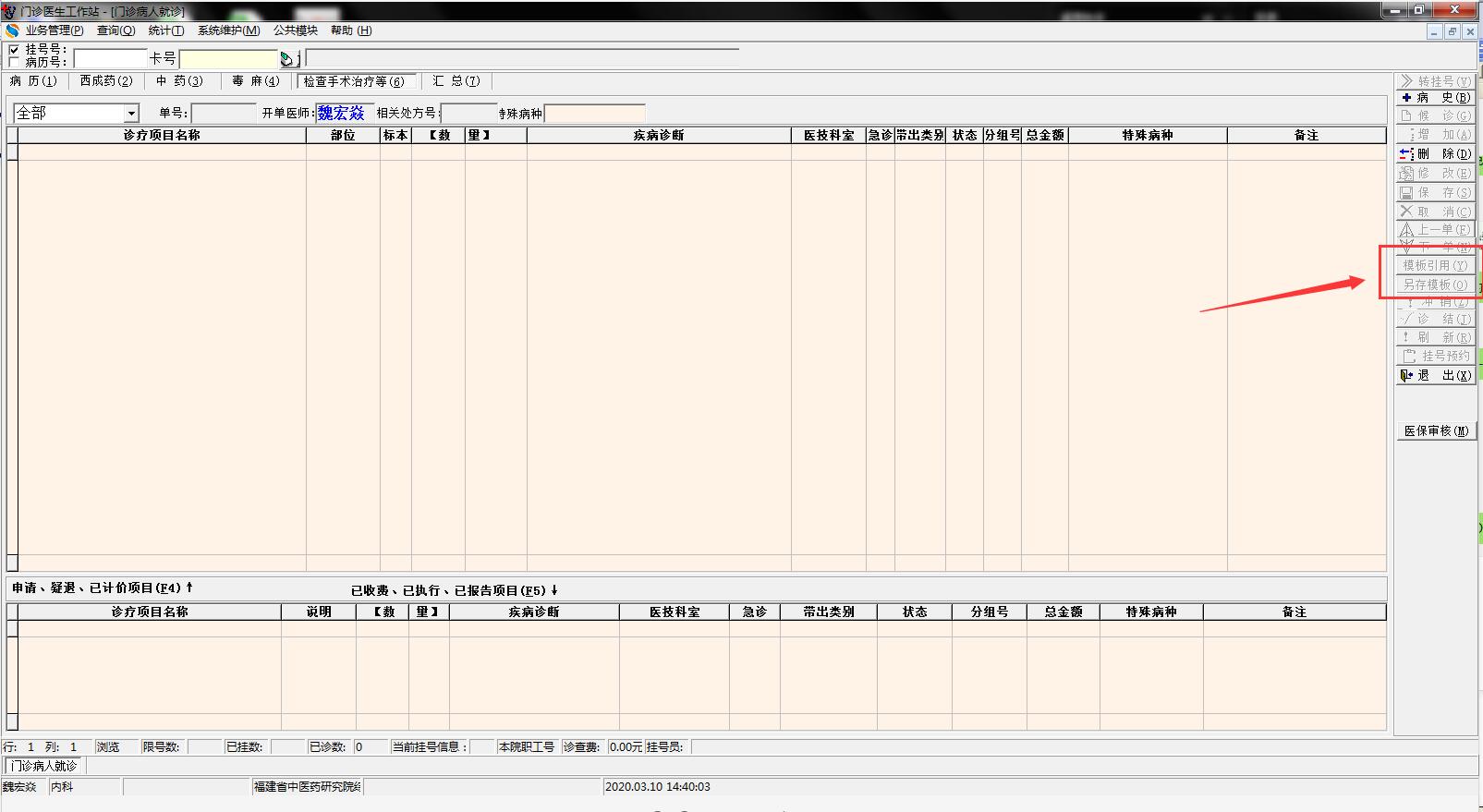The image size is (1483, 812).
Task: Toggle the 挂号号 checkbox
Action: point(14,50)
